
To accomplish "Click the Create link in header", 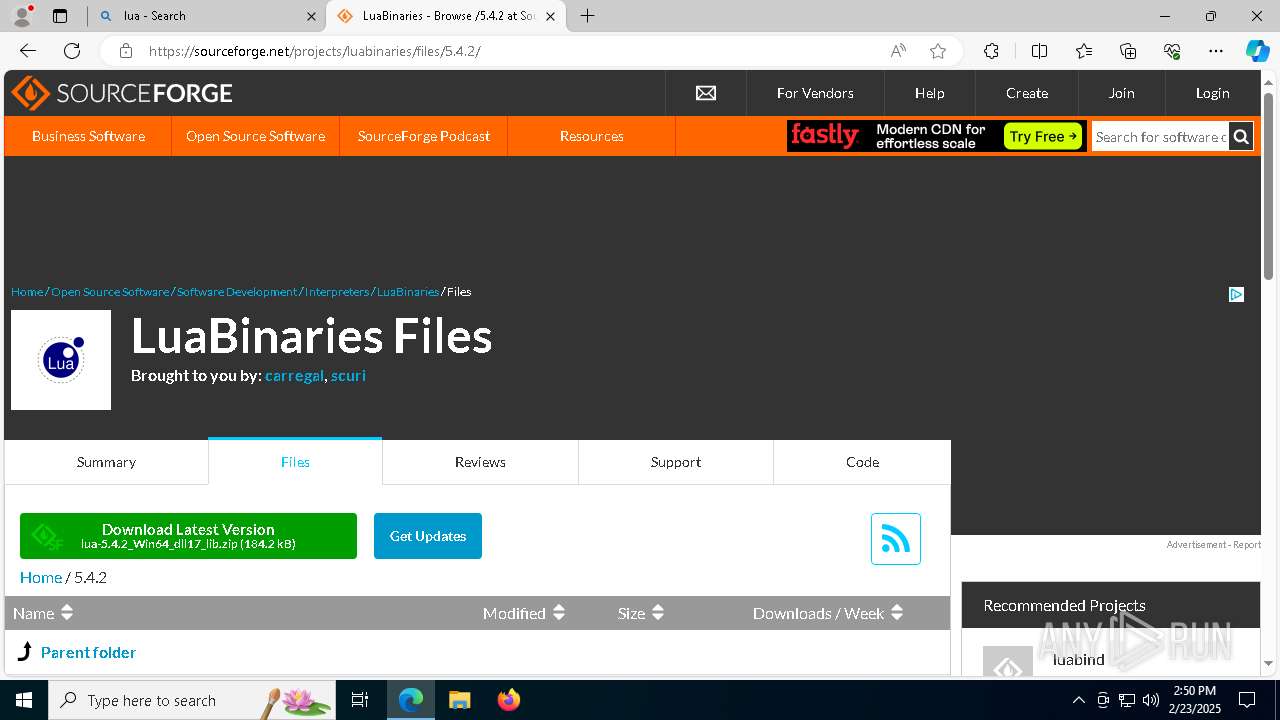I will (x=1027, y=93).
